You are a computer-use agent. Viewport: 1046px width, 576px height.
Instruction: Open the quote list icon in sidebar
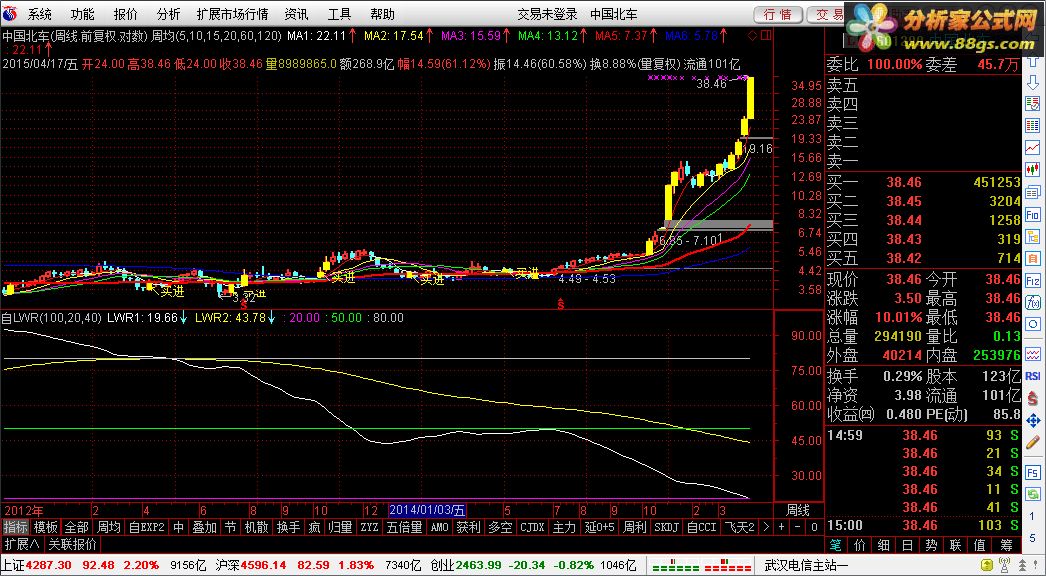[1033, 103]
